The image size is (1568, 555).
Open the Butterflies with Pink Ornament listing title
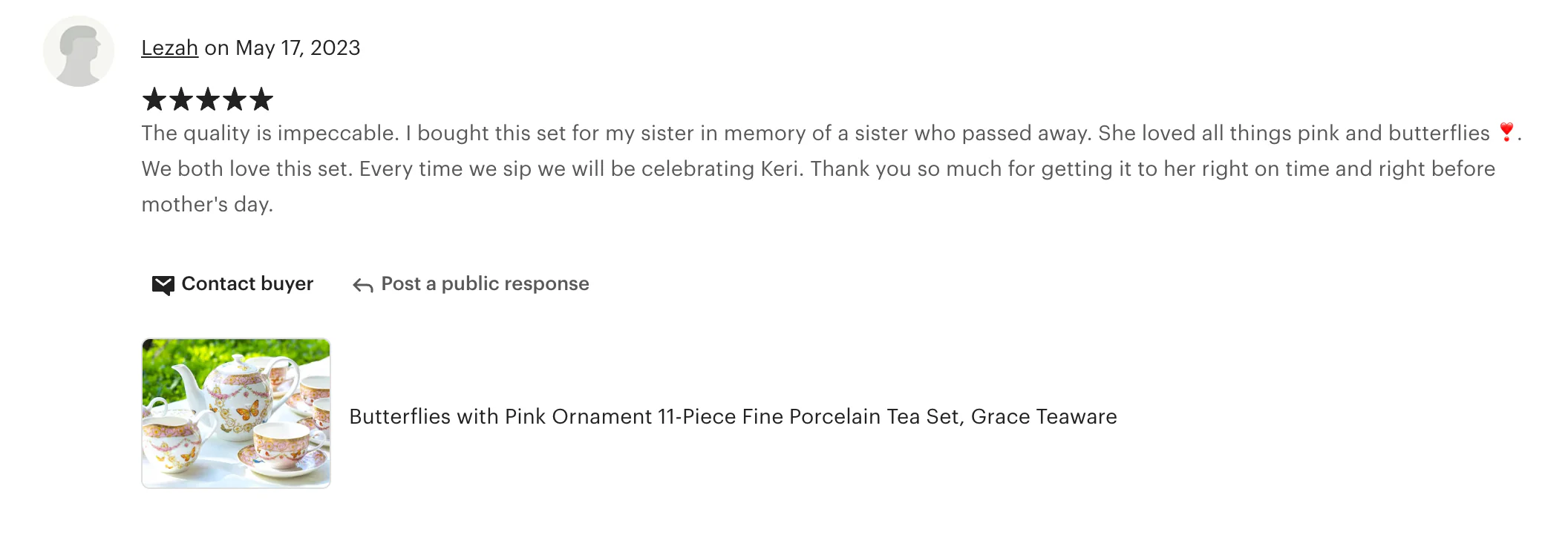pos(733,417)
